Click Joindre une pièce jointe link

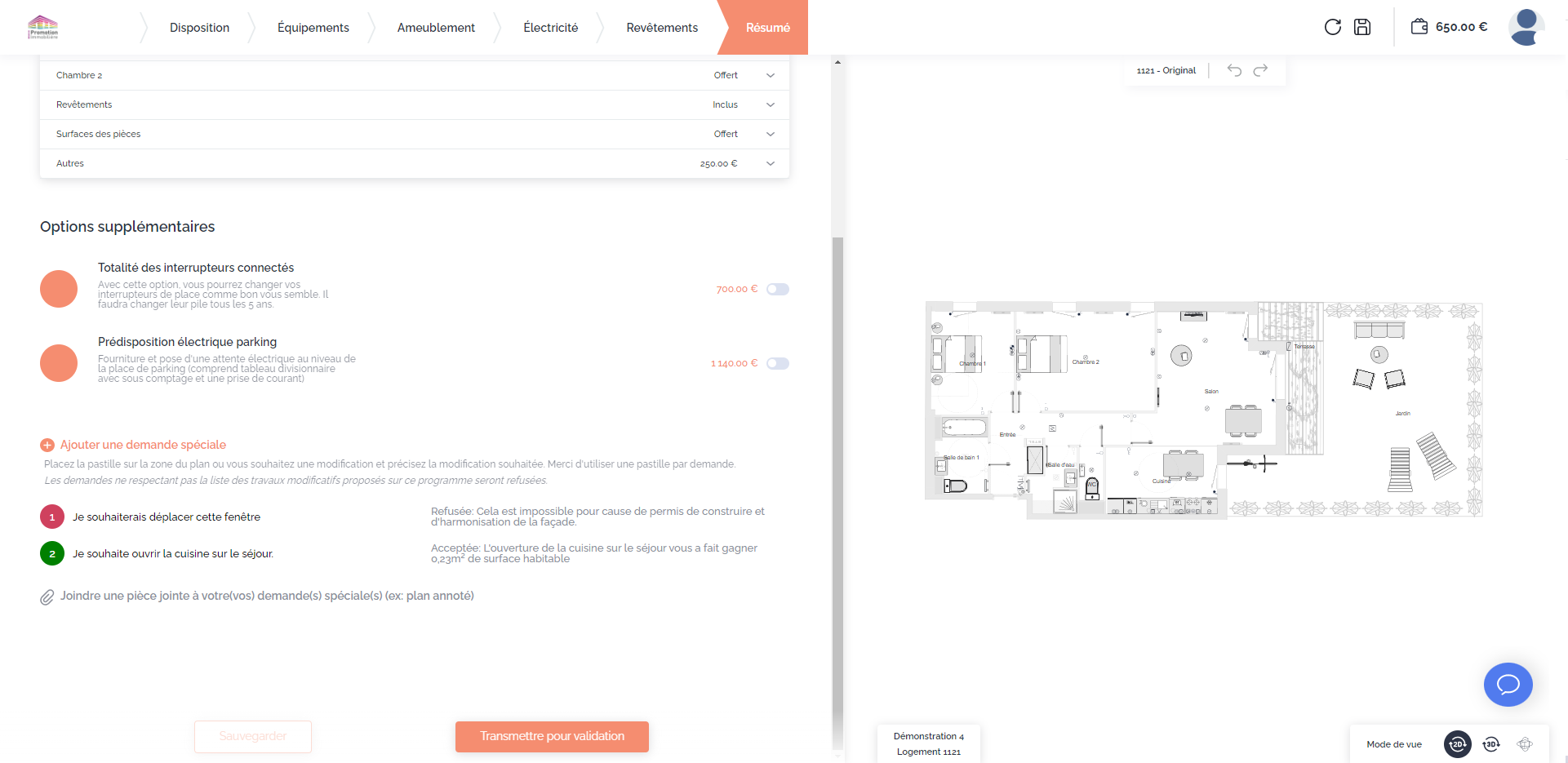(267, 596)
